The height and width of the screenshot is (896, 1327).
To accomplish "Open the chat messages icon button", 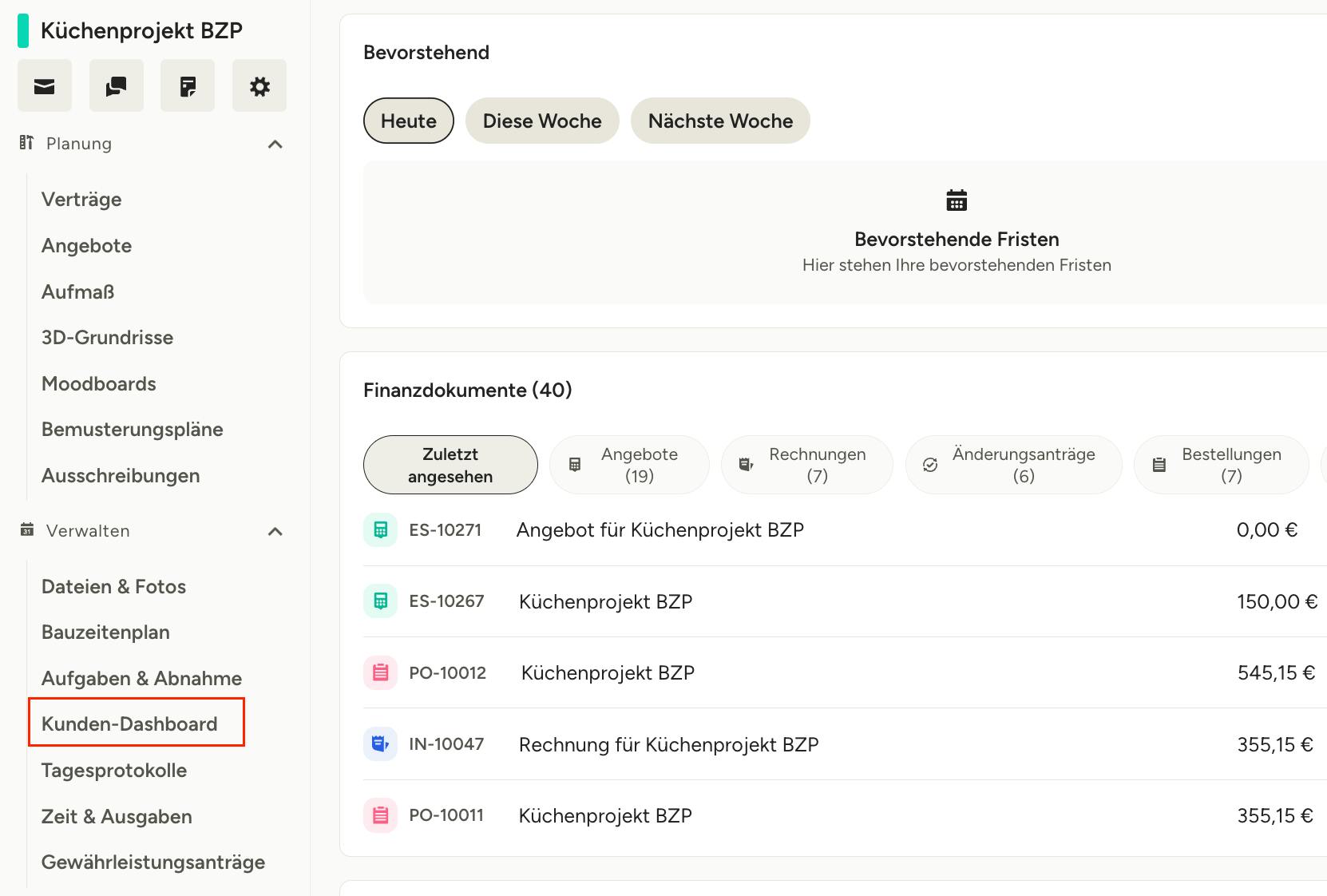I will (117, 85).
